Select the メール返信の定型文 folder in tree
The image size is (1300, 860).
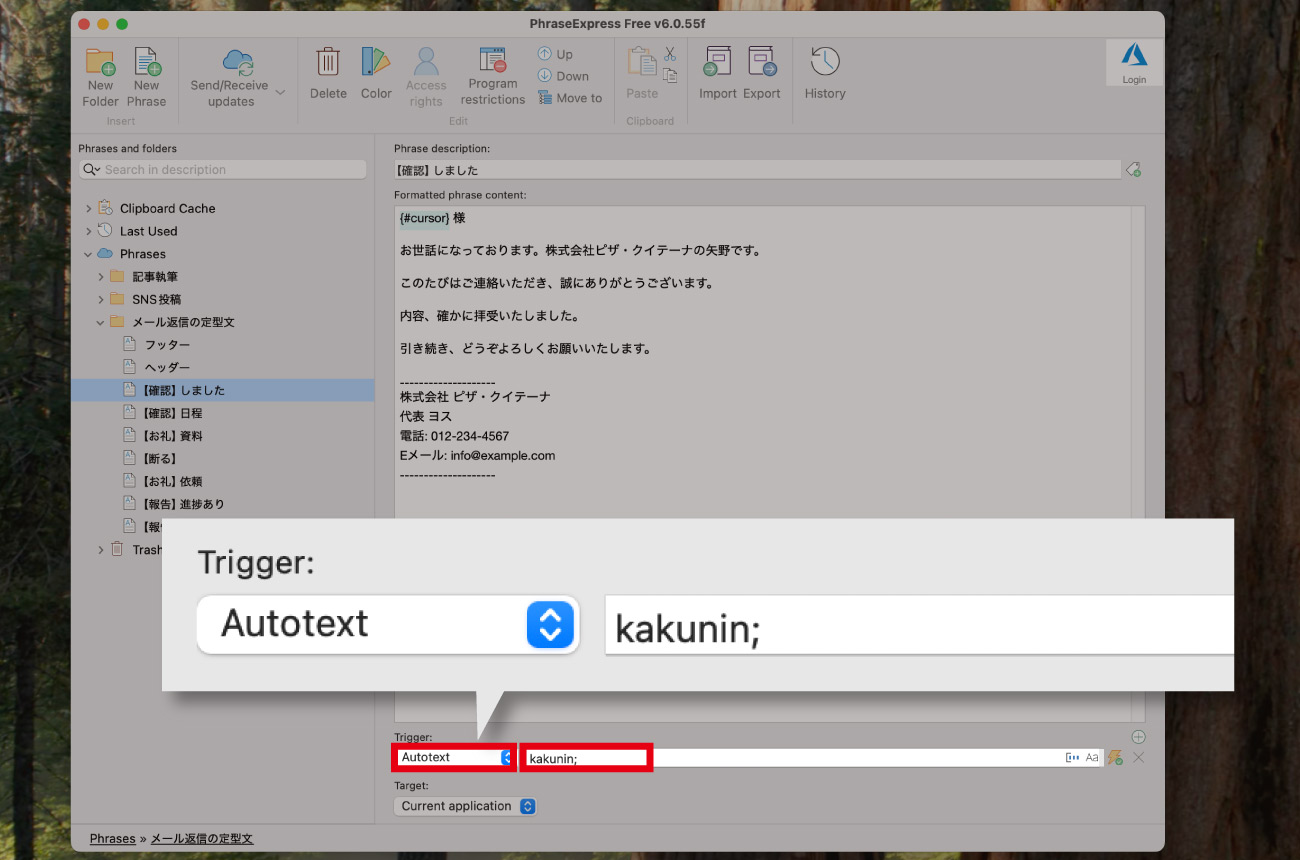click(184, 322)
